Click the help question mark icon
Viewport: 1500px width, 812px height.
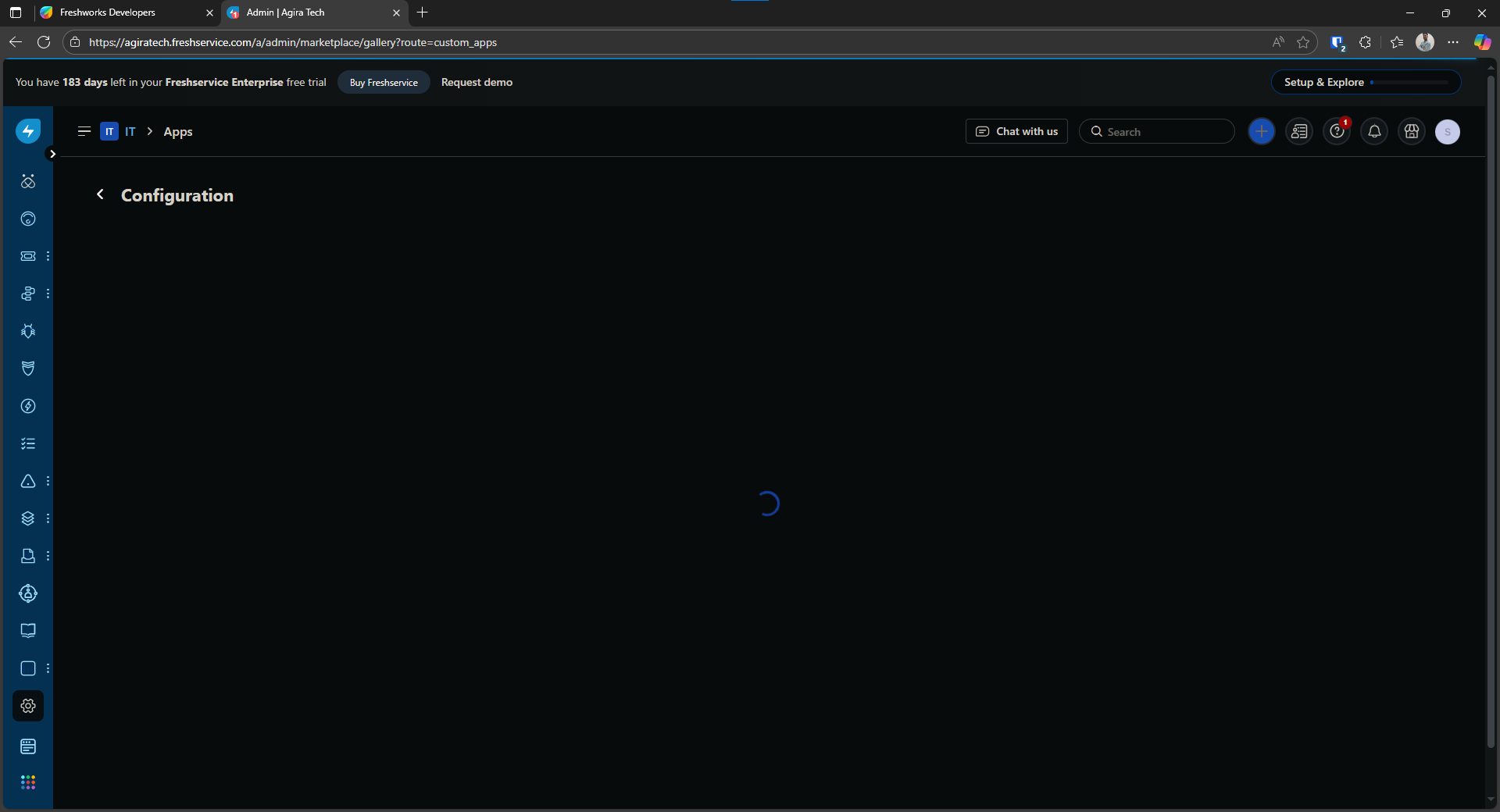tap(1337, 132)
